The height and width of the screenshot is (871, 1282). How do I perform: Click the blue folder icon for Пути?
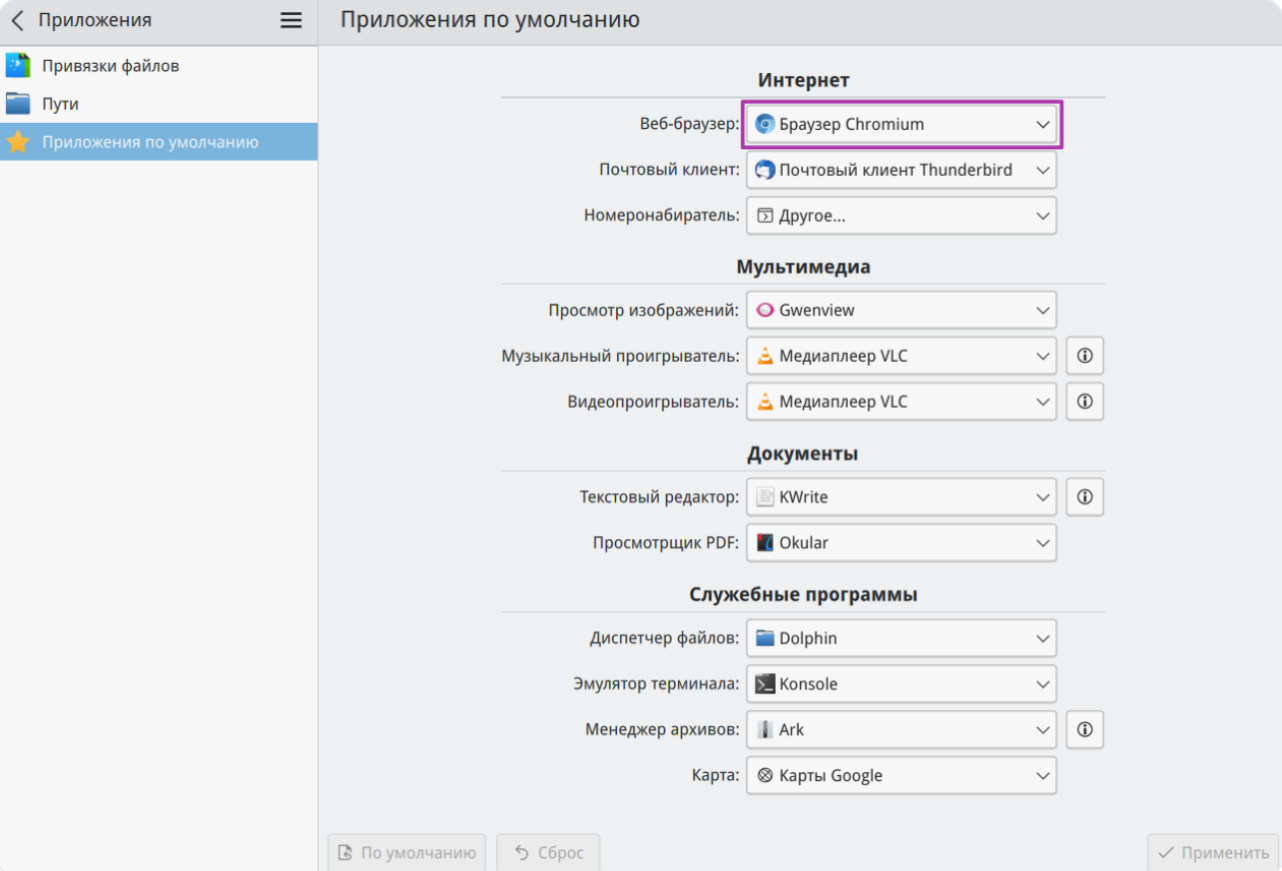18,104
